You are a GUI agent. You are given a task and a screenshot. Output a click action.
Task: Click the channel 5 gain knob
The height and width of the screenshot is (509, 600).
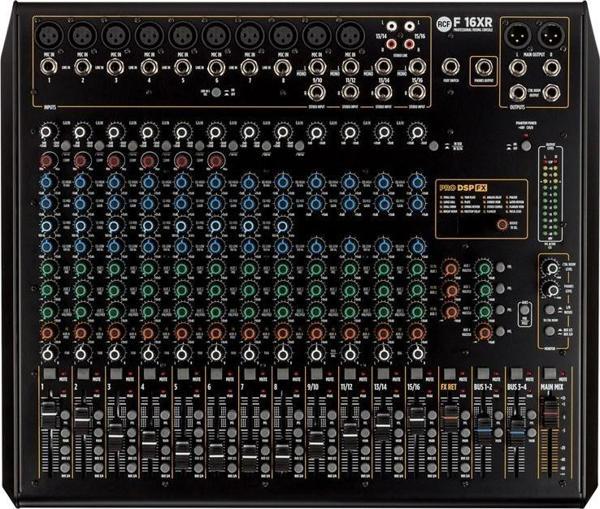tap(181, 132)
